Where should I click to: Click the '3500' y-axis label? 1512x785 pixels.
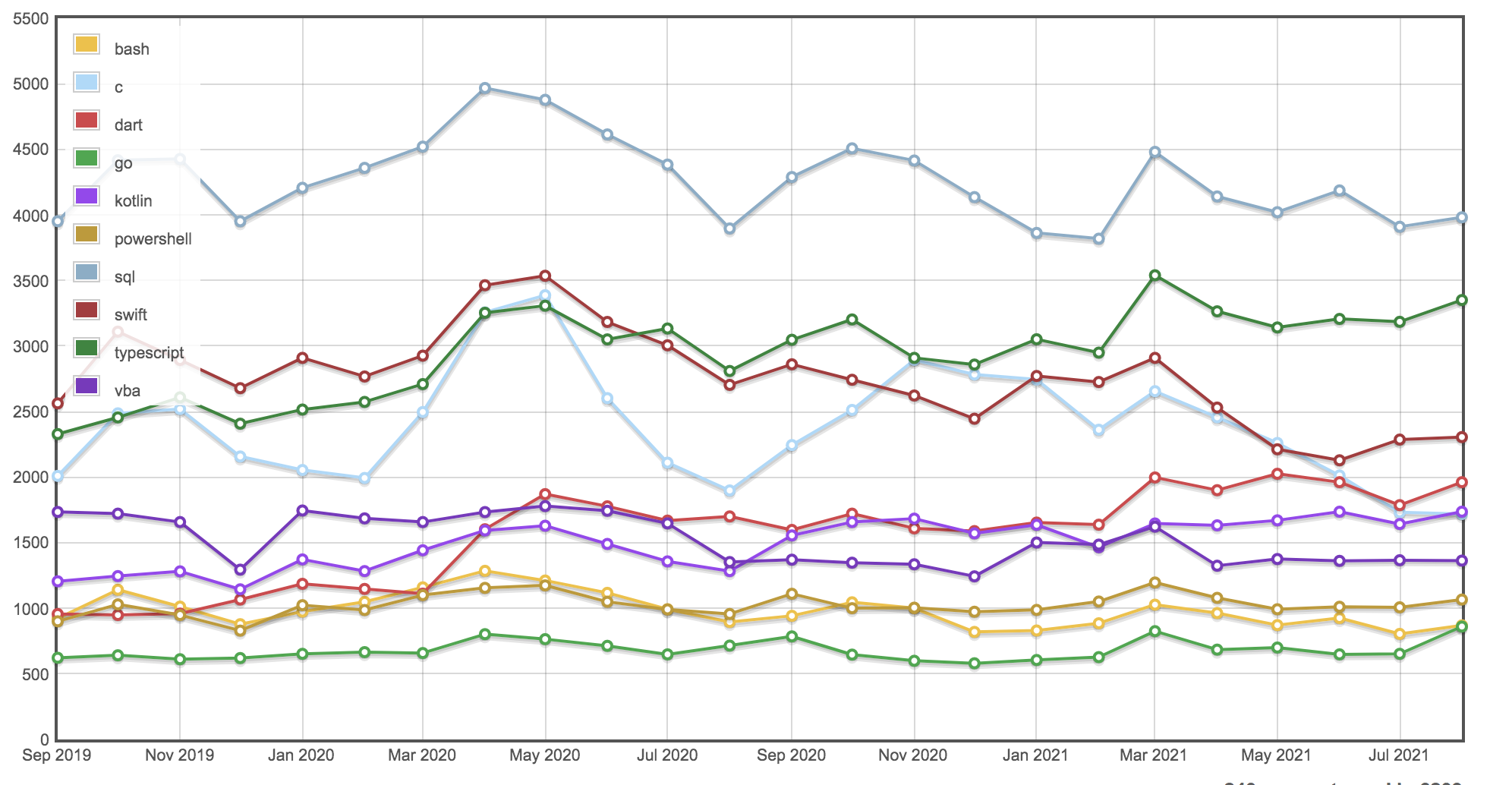point(31,281)
